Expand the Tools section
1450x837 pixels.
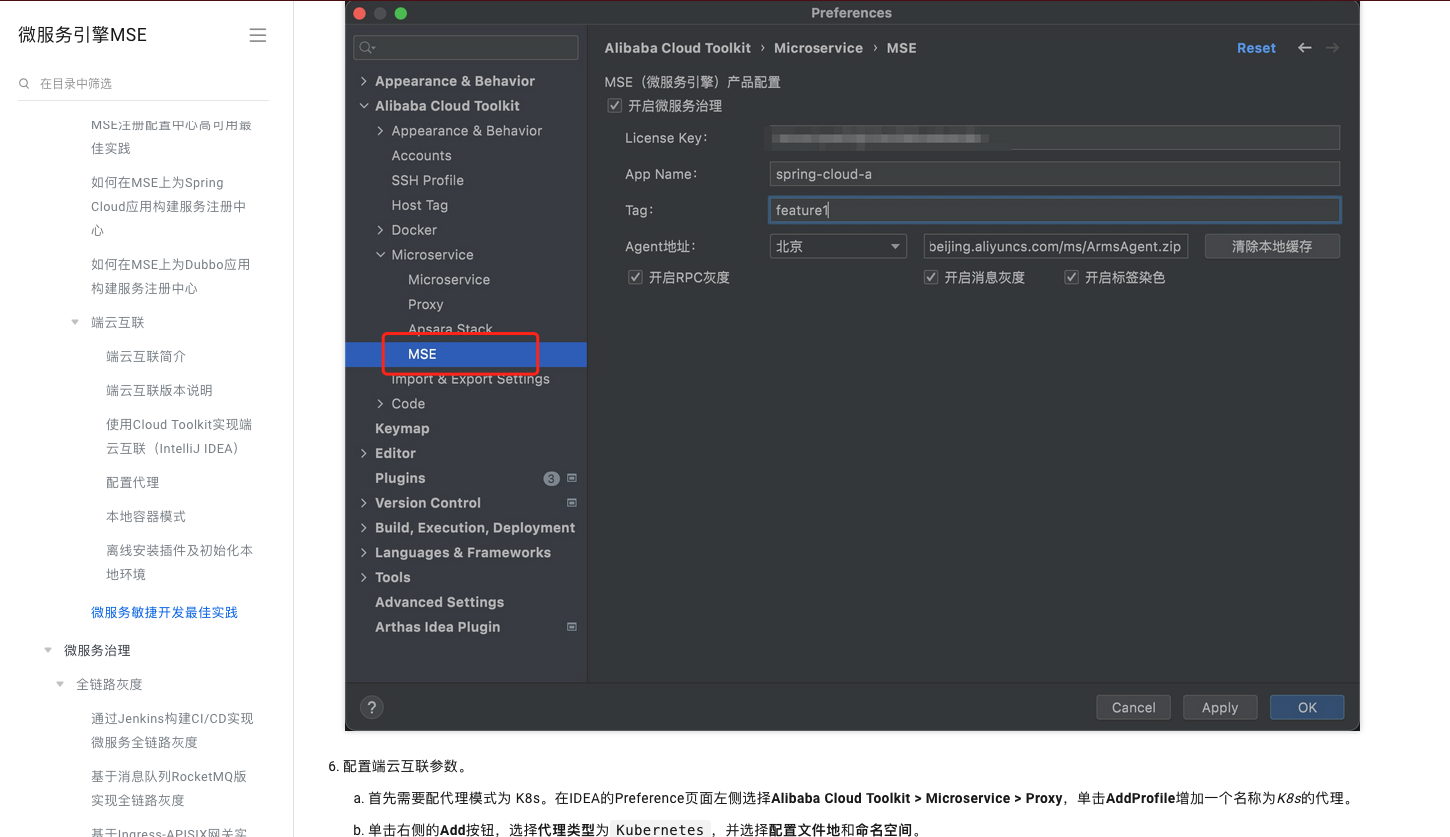(x=364, y=577)
